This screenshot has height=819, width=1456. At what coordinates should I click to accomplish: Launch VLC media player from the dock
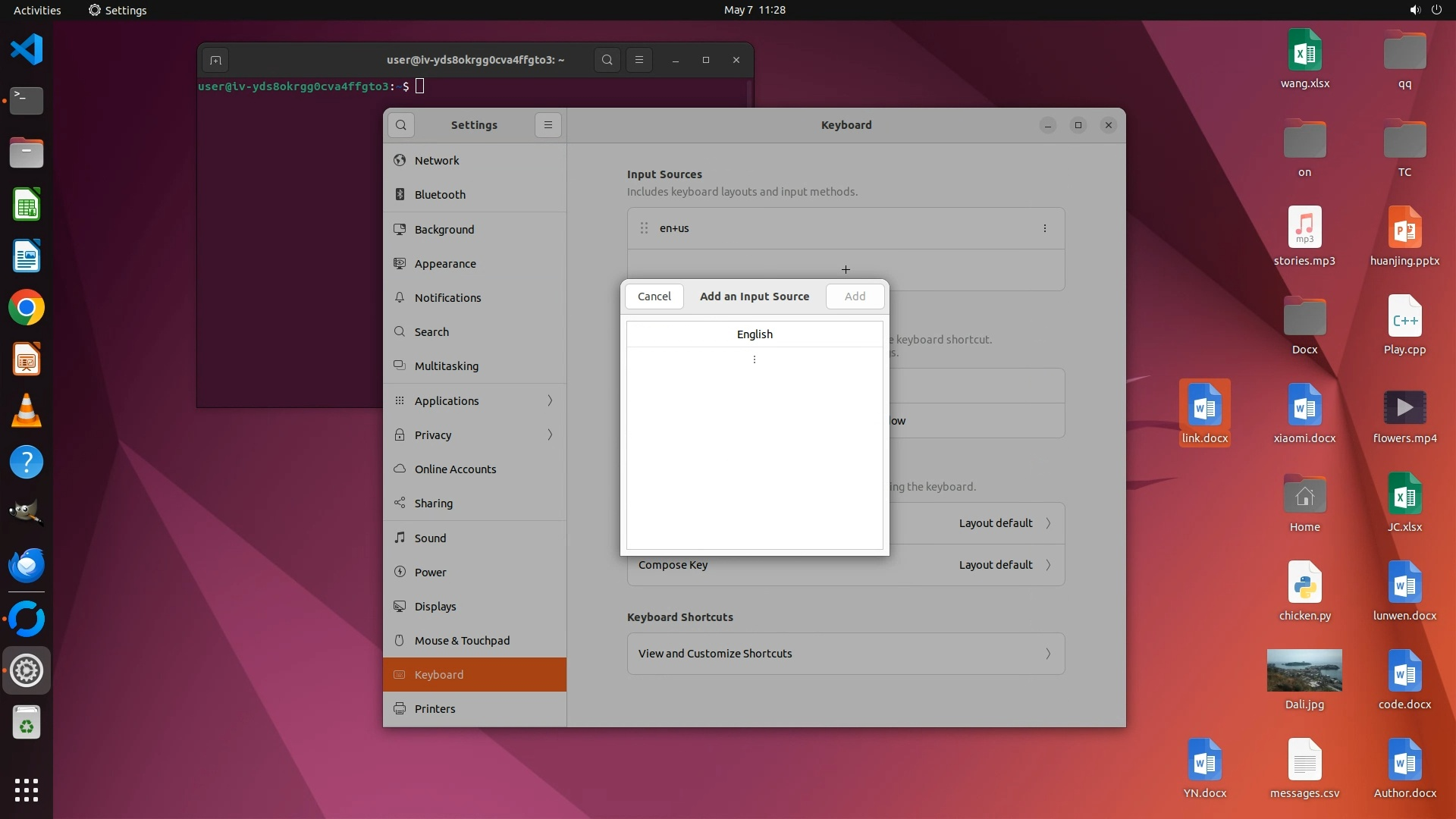point(27,410)
